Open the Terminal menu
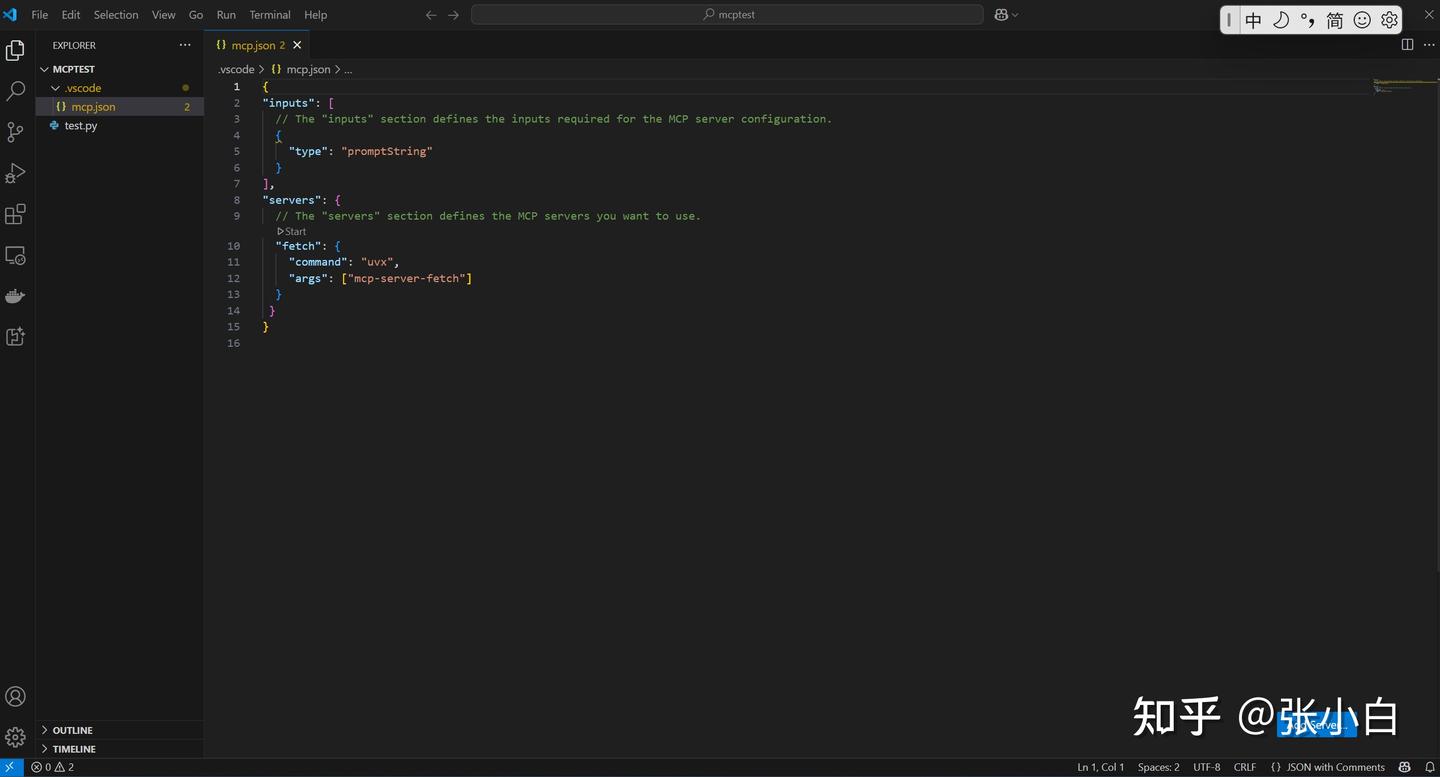1440x777 pixels. coord(270,15)
